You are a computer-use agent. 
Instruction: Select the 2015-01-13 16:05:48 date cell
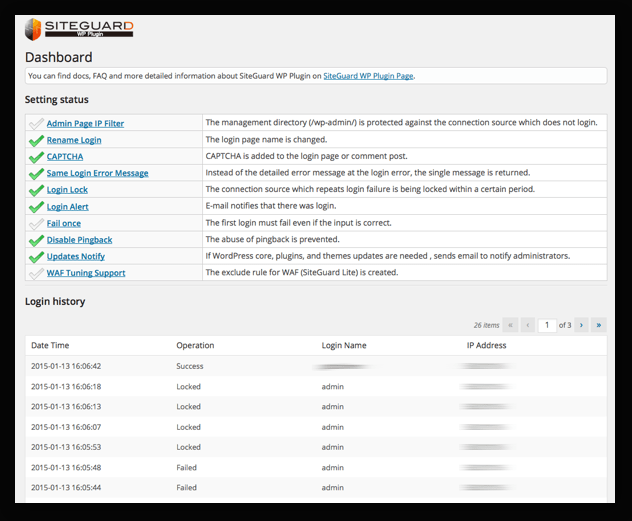click(x=66, y=467)
